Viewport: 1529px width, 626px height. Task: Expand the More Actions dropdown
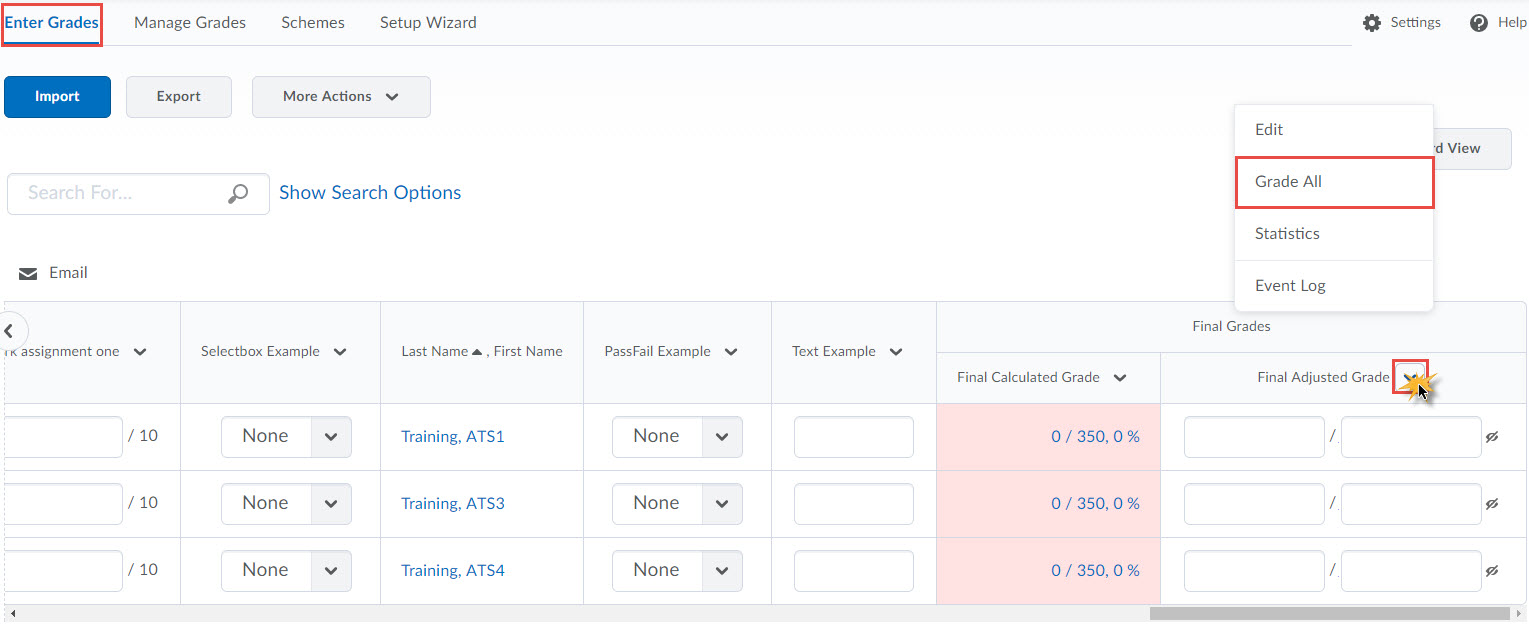pos(341,97)
